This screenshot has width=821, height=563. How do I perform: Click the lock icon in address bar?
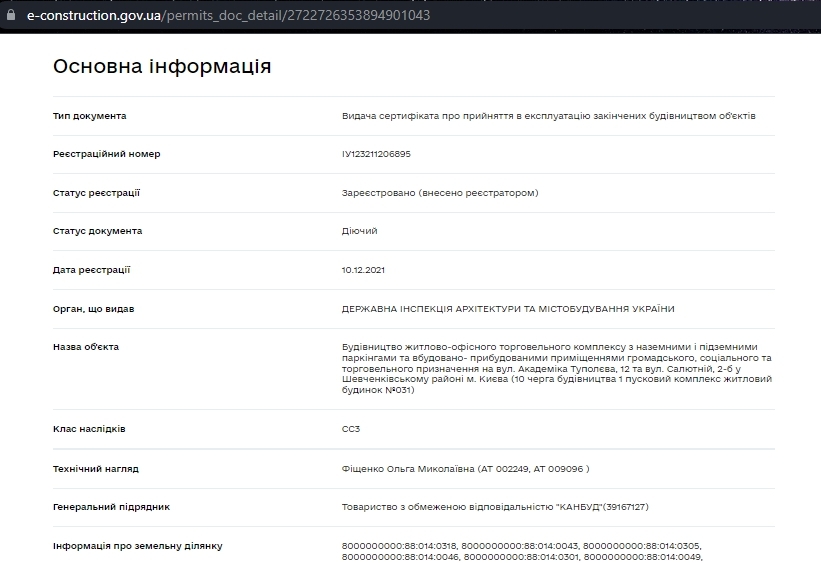point(10,15)
